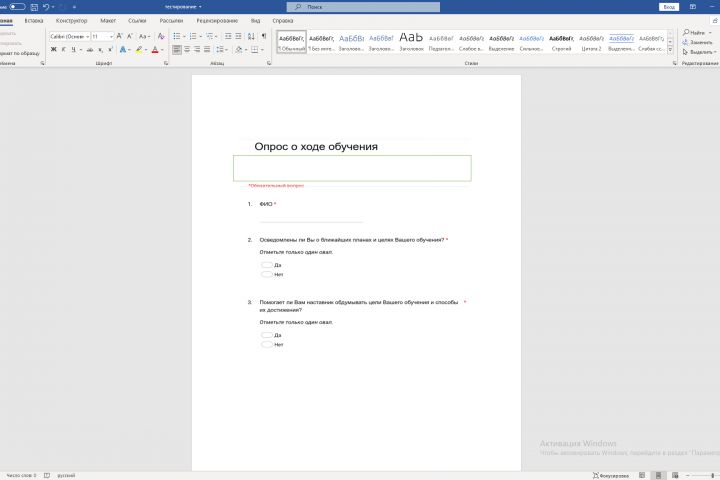
Task: Apply italic formatting (К)
Action: point(63,49)
